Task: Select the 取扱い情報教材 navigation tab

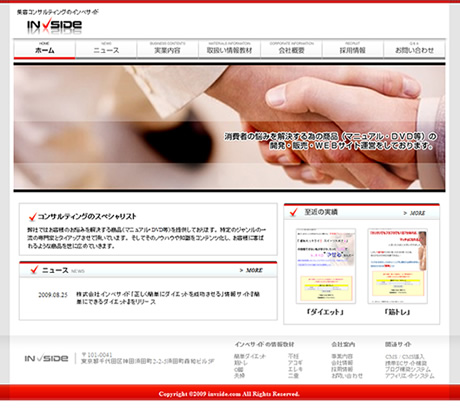Action: [229, 49]
